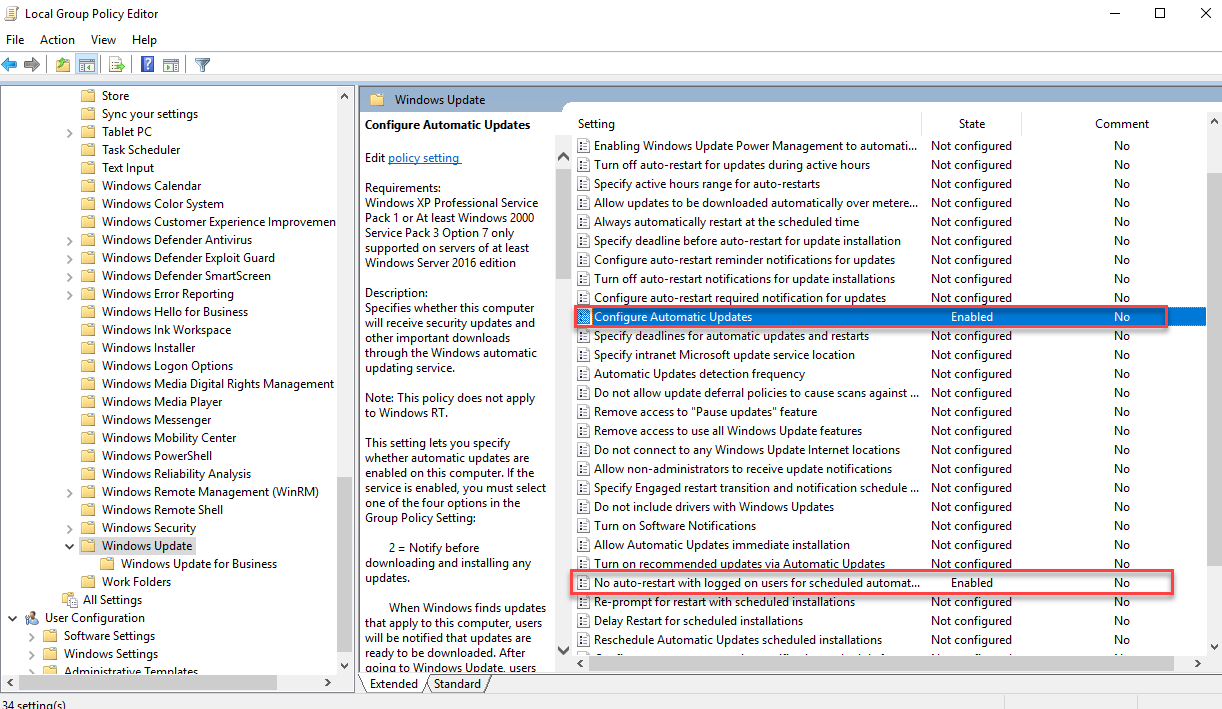Click the Up One Level folder icon
1222x709 pixels.
click(x=63, y=65)
